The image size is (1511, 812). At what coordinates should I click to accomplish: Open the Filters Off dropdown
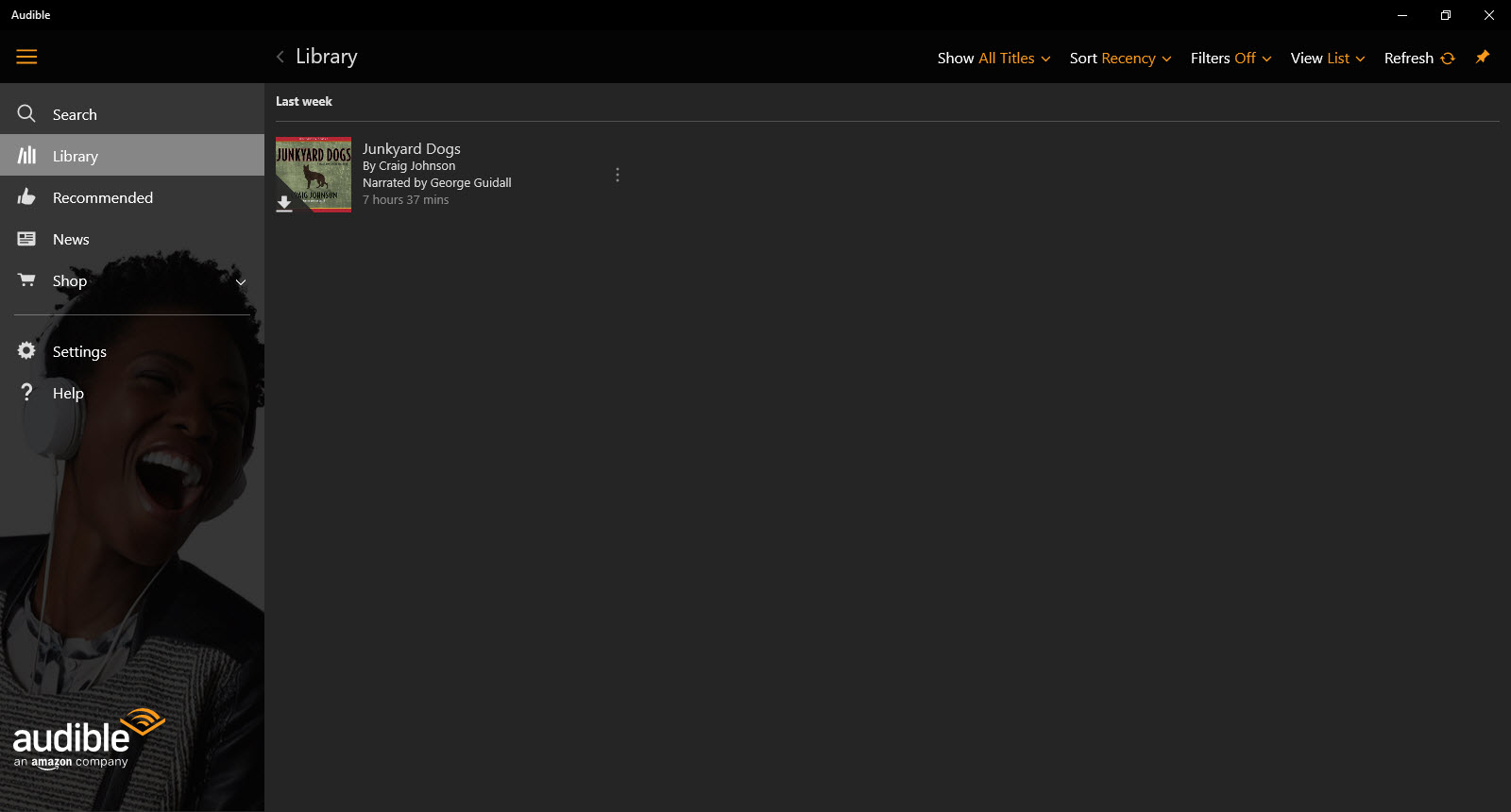coord(1231,59)
